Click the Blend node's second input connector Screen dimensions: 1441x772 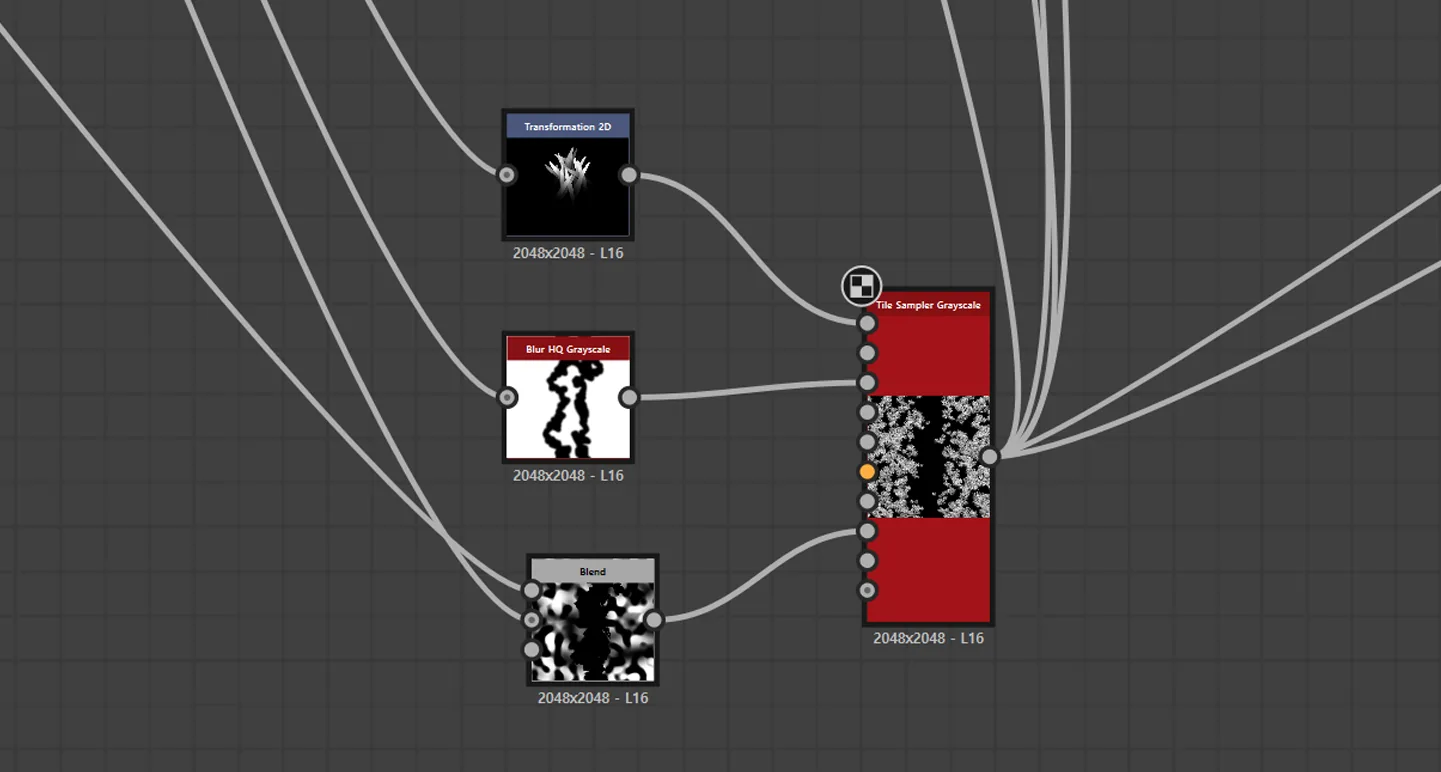(x=532, y=620)
